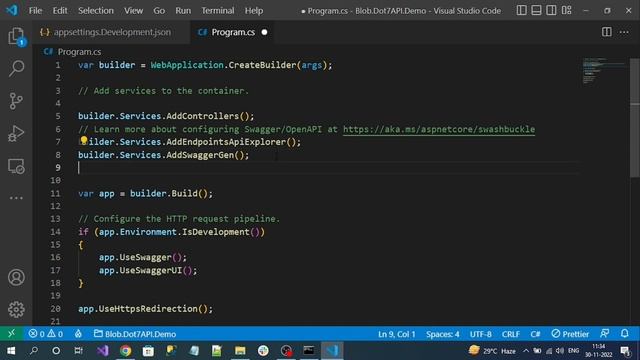The image size is (640, 360).
Task: Open the terminal window from taskbar
Action: pos(309,351)
